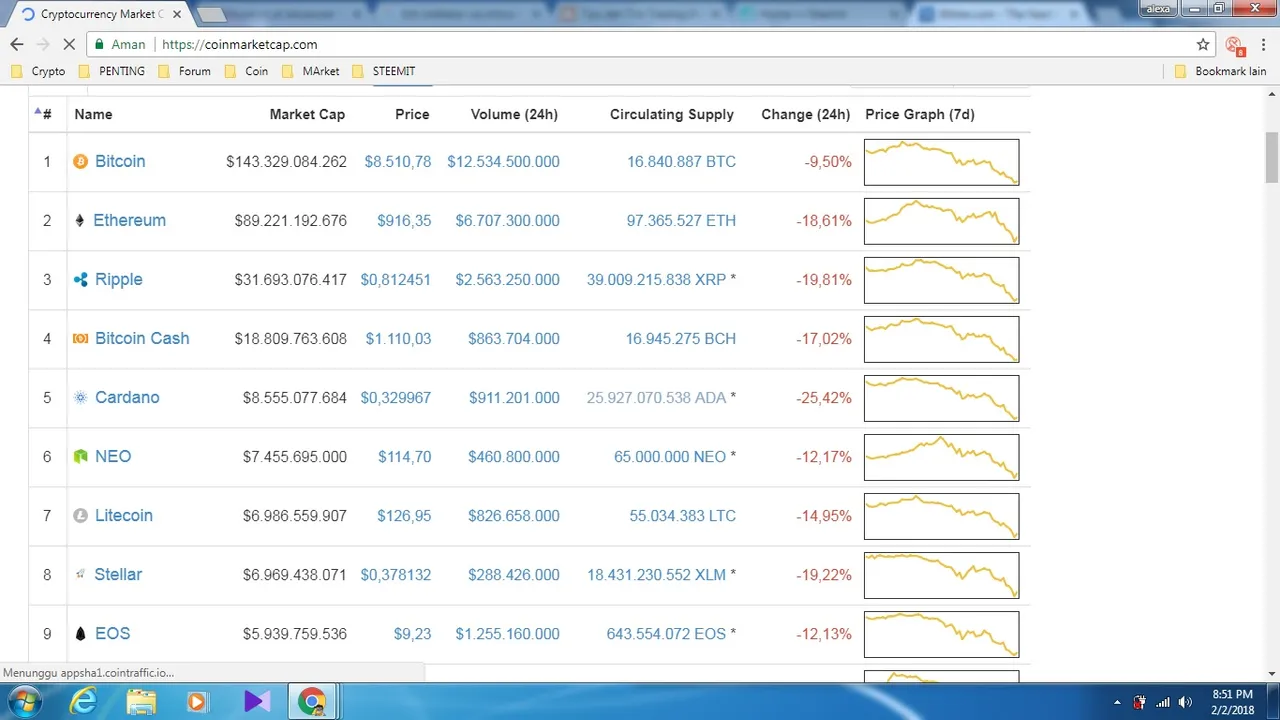Image resolution: width=1280 pixels, height=720 pixels.
Task: Open the STEEMIT bookmarks folder
Action: [383, 71]
